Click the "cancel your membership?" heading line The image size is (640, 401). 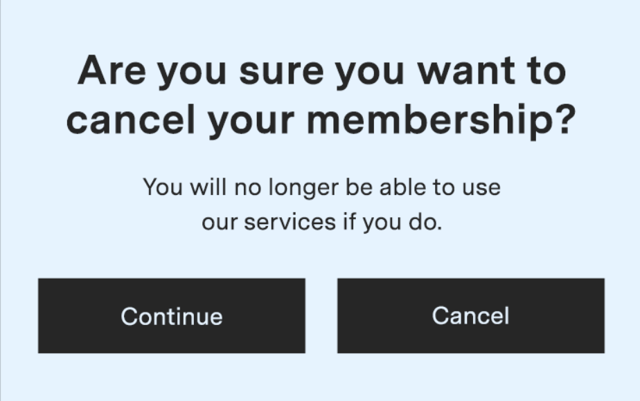[320, 121]
